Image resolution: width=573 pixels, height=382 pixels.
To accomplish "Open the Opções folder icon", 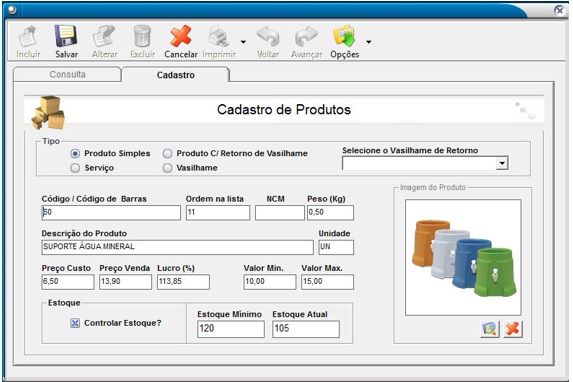I will point(344,36).
